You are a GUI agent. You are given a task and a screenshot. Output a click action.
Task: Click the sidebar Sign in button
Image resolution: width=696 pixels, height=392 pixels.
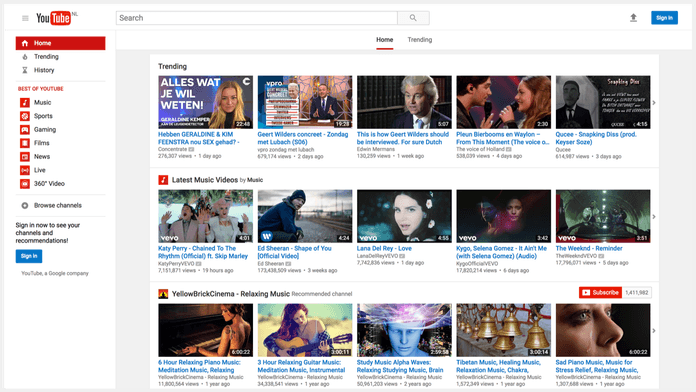29,256
